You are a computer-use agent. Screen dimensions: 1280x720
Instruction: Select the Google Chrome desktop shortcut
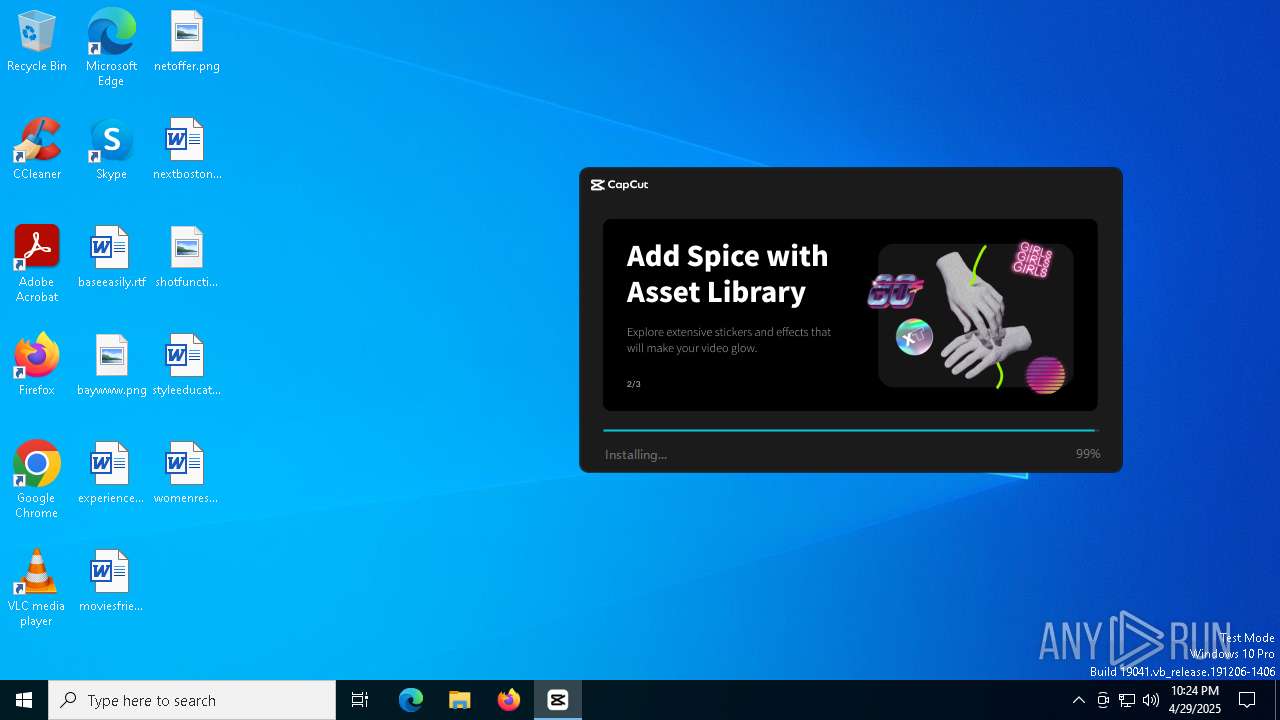[x=37, y=480]
